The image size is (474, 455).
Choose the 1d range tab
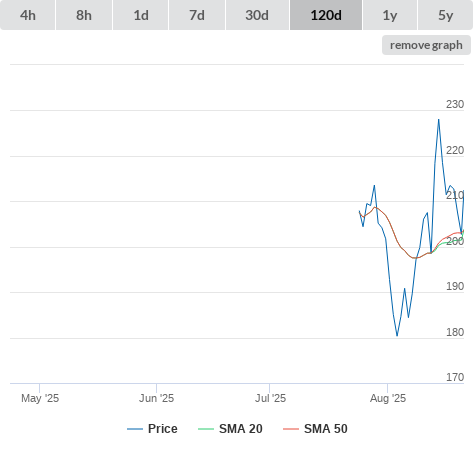[141, 15]
